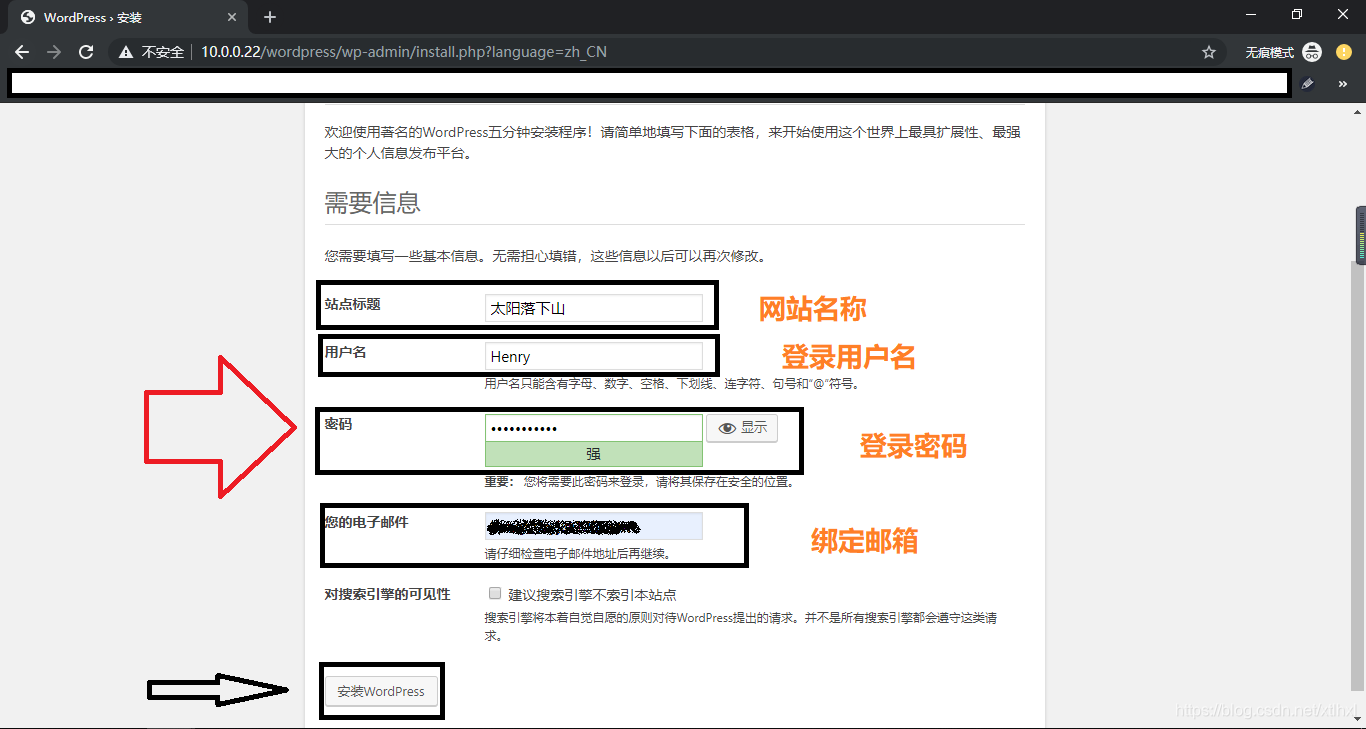The image size is (1366, 729).
Task: Click the 站点标题 field label
Action: (x=353, y=304)
